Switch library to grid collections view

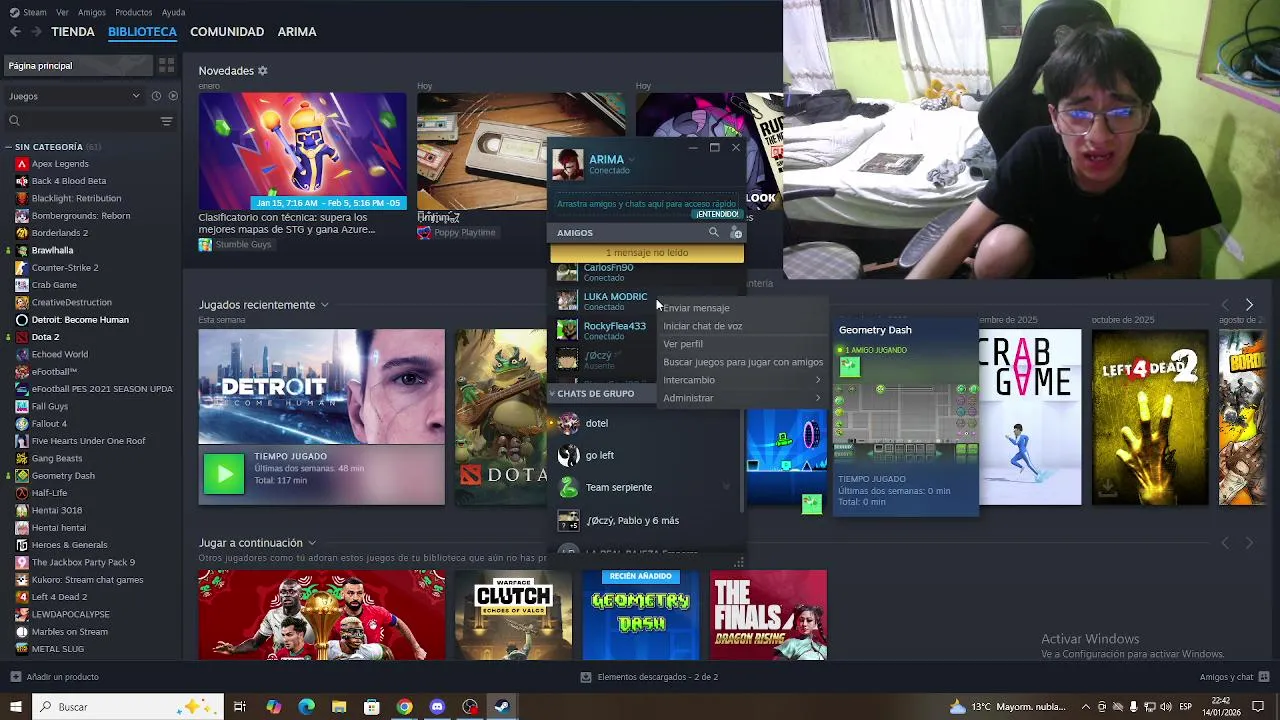(166, 65)
